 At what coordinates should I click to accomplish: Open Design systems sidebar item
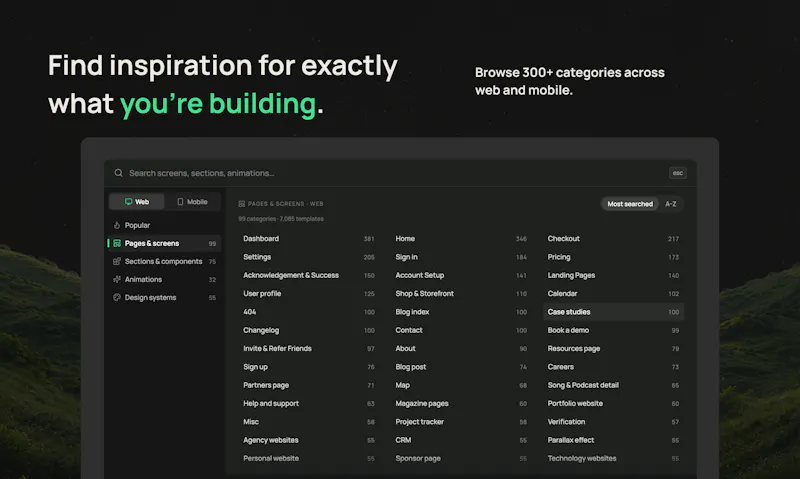pyautogui.click(x=164, y=297)
